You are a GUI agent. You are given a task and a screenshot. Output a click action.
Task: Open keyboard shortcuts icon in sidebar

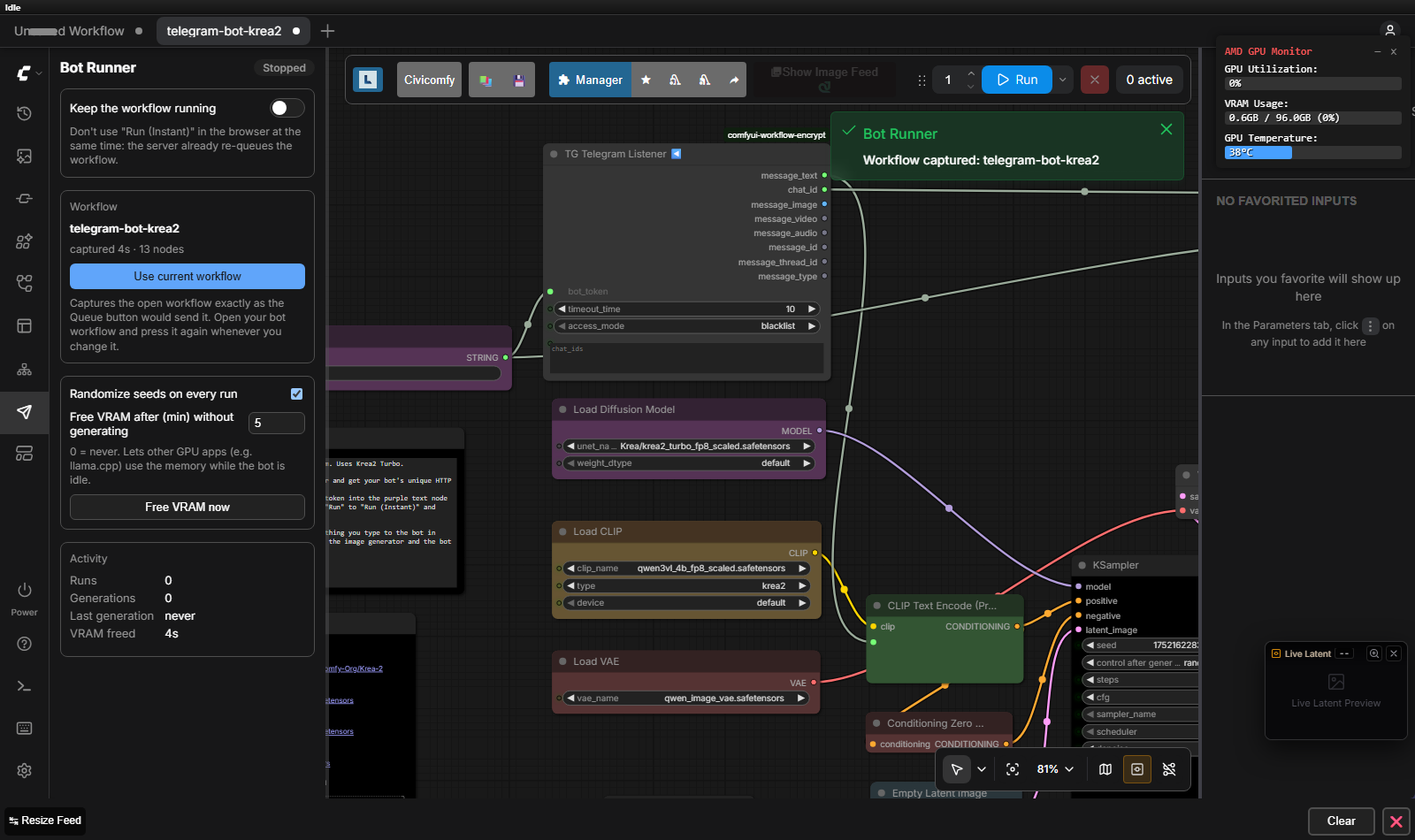pyautogui.click(x=24, y=729)
